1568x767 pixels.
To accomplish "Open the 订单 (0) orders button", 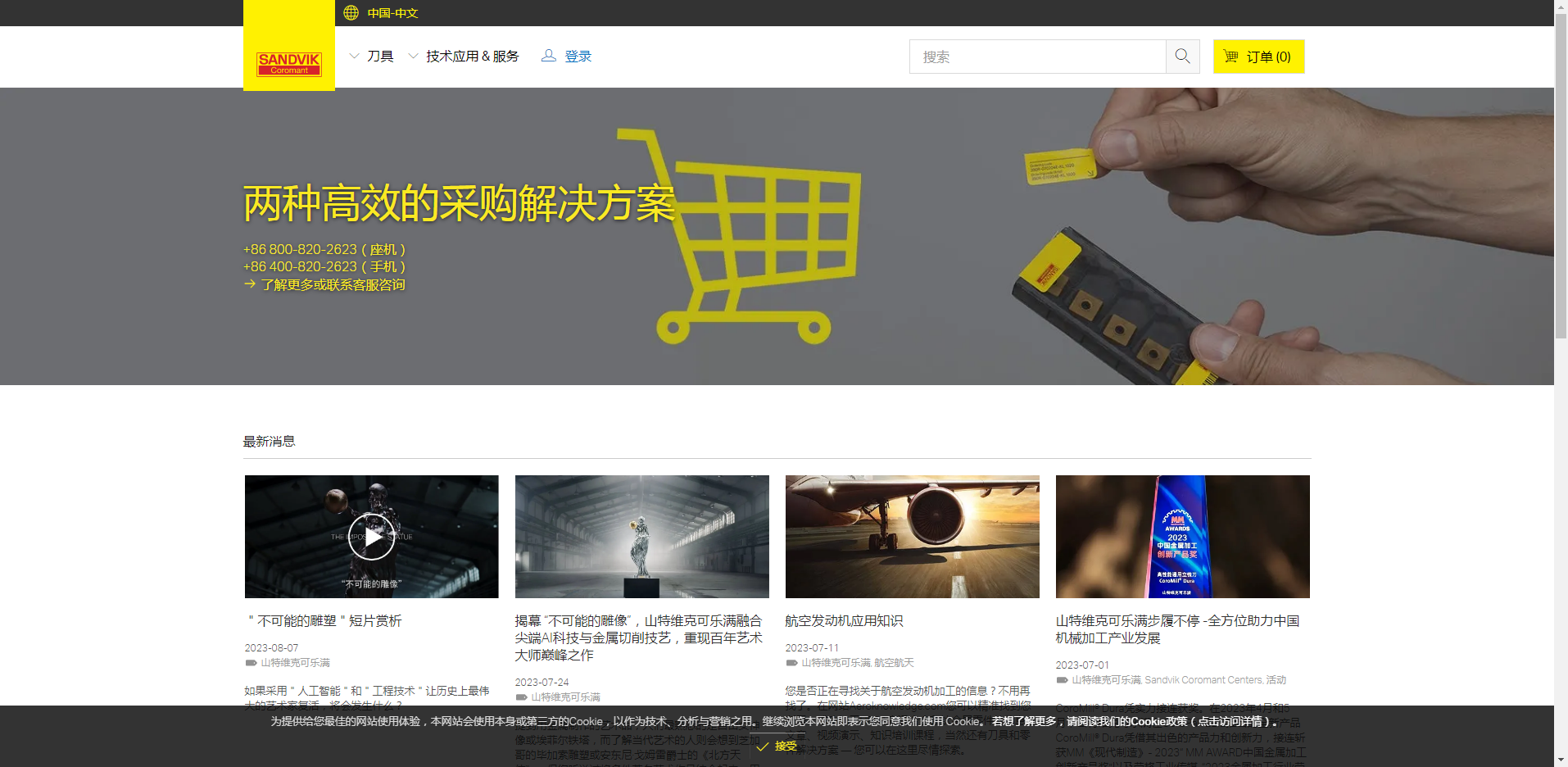I will 1258,57.
